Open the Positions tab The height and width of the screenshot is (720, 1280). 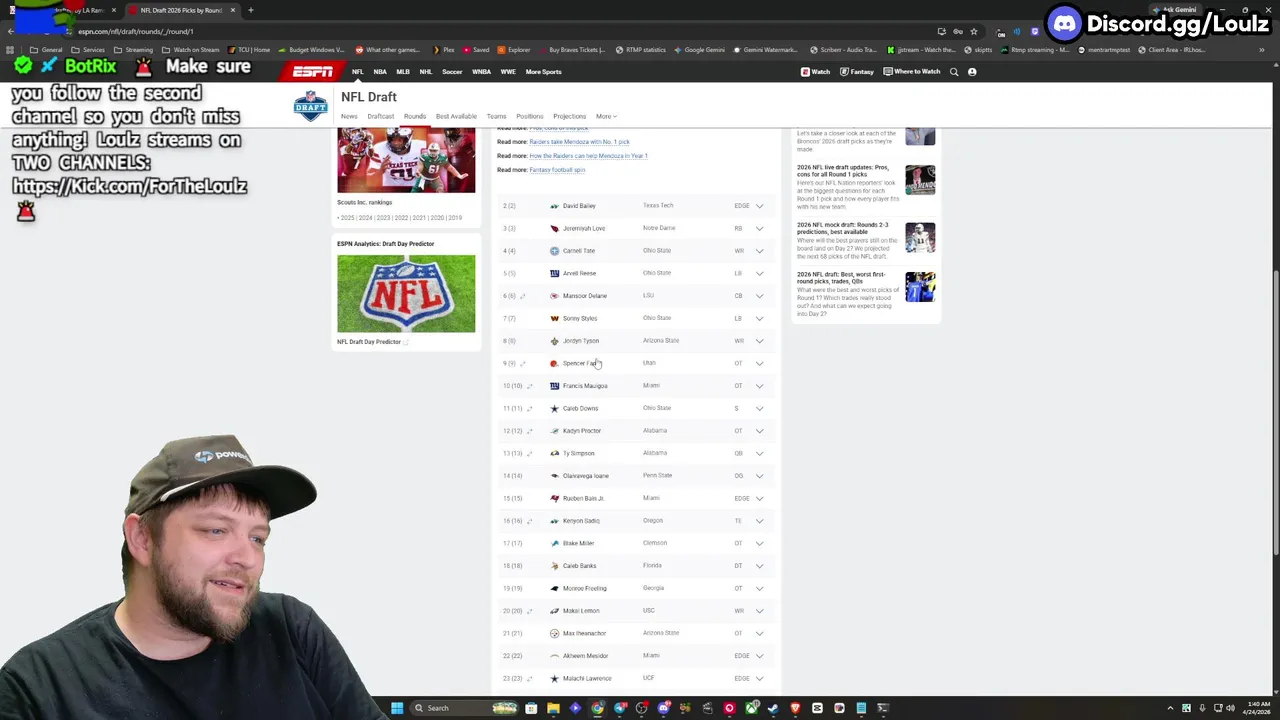pos(529,116)
